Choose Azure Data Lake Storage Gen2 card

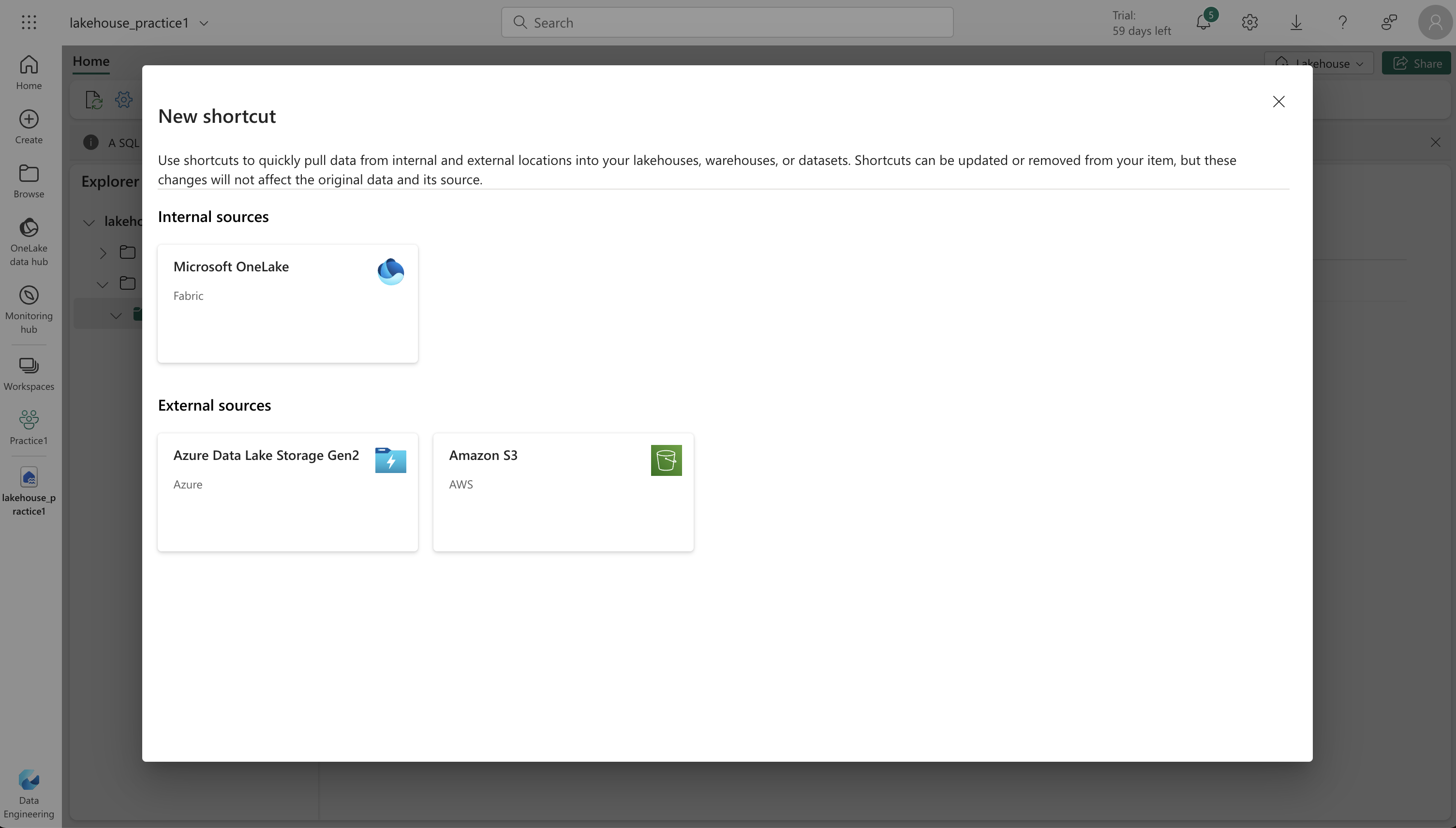[x=288, y=492]
